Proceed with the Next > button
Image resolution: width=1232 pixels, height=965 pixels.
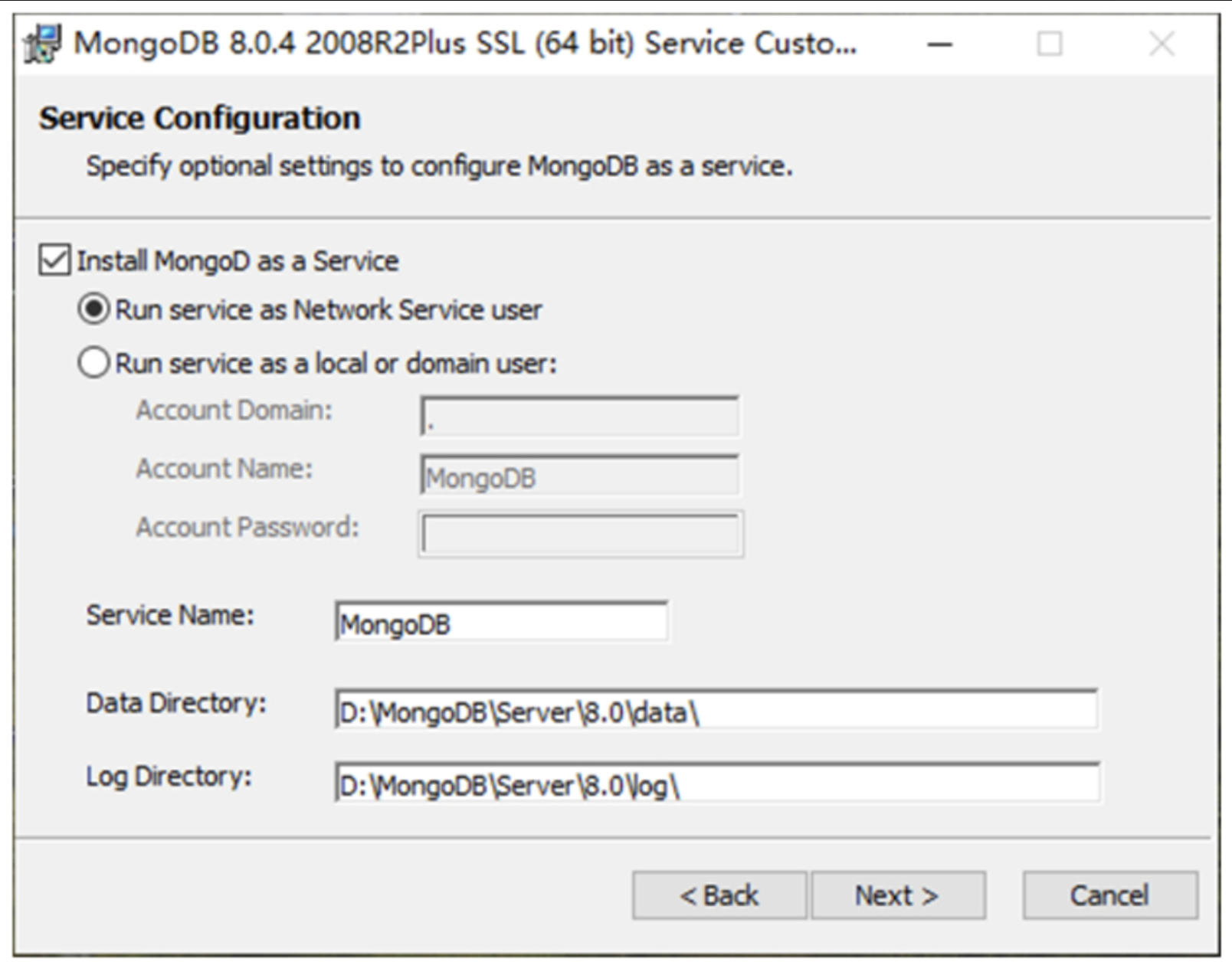click(898, 895)
